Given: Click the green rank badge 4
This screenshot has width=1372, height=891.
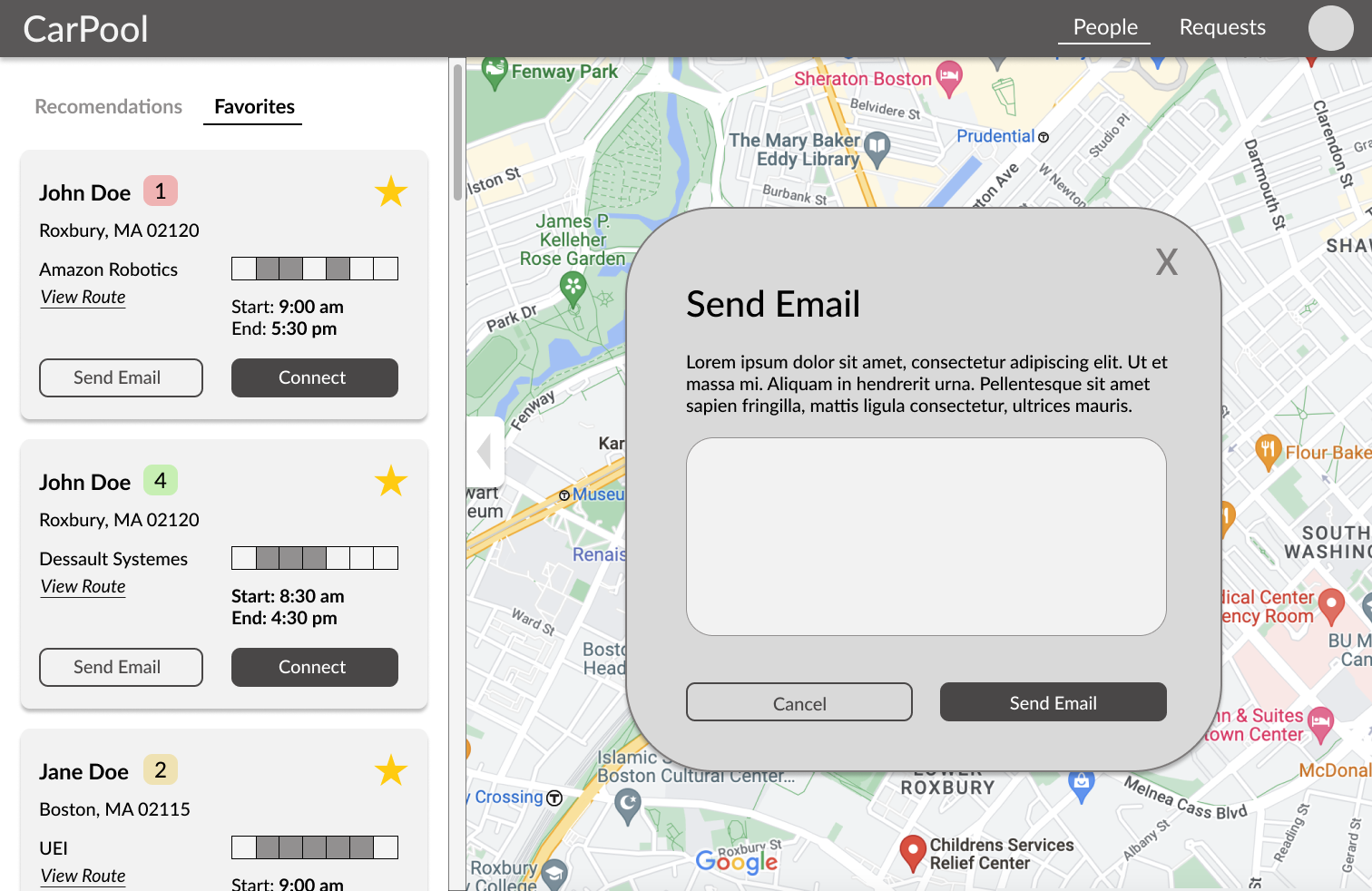Looking at the screenshot, I should (161, 481).
